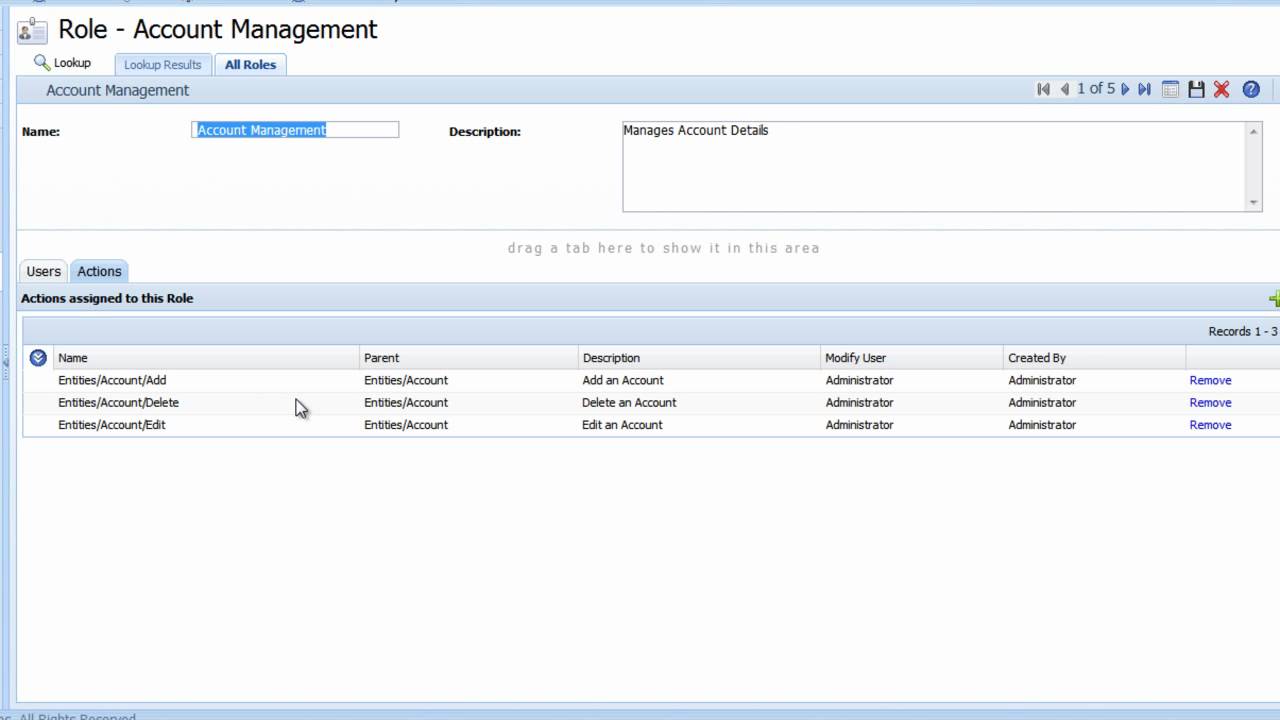
Task: Click the green plus to add an action
Action: click(x=1274, y=298)
